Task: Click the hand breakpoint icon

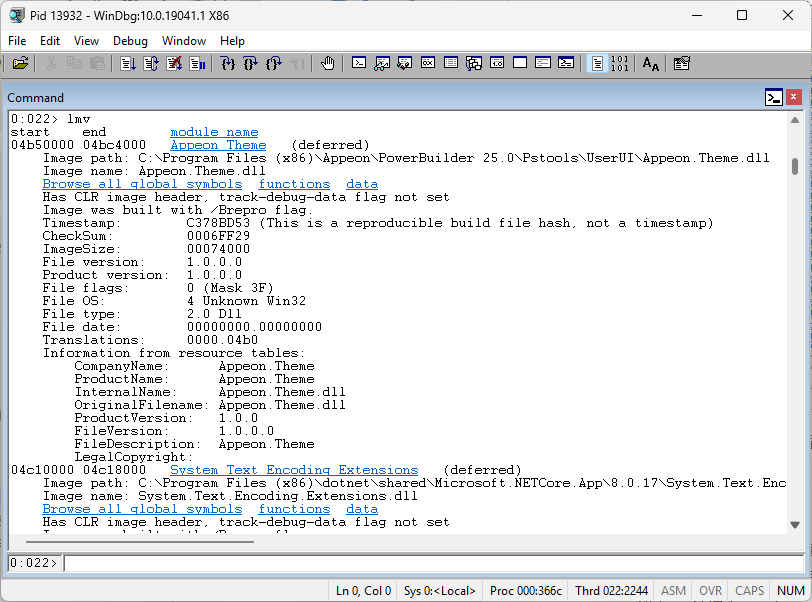Action: pyautogui.click(x=328, y=63)
